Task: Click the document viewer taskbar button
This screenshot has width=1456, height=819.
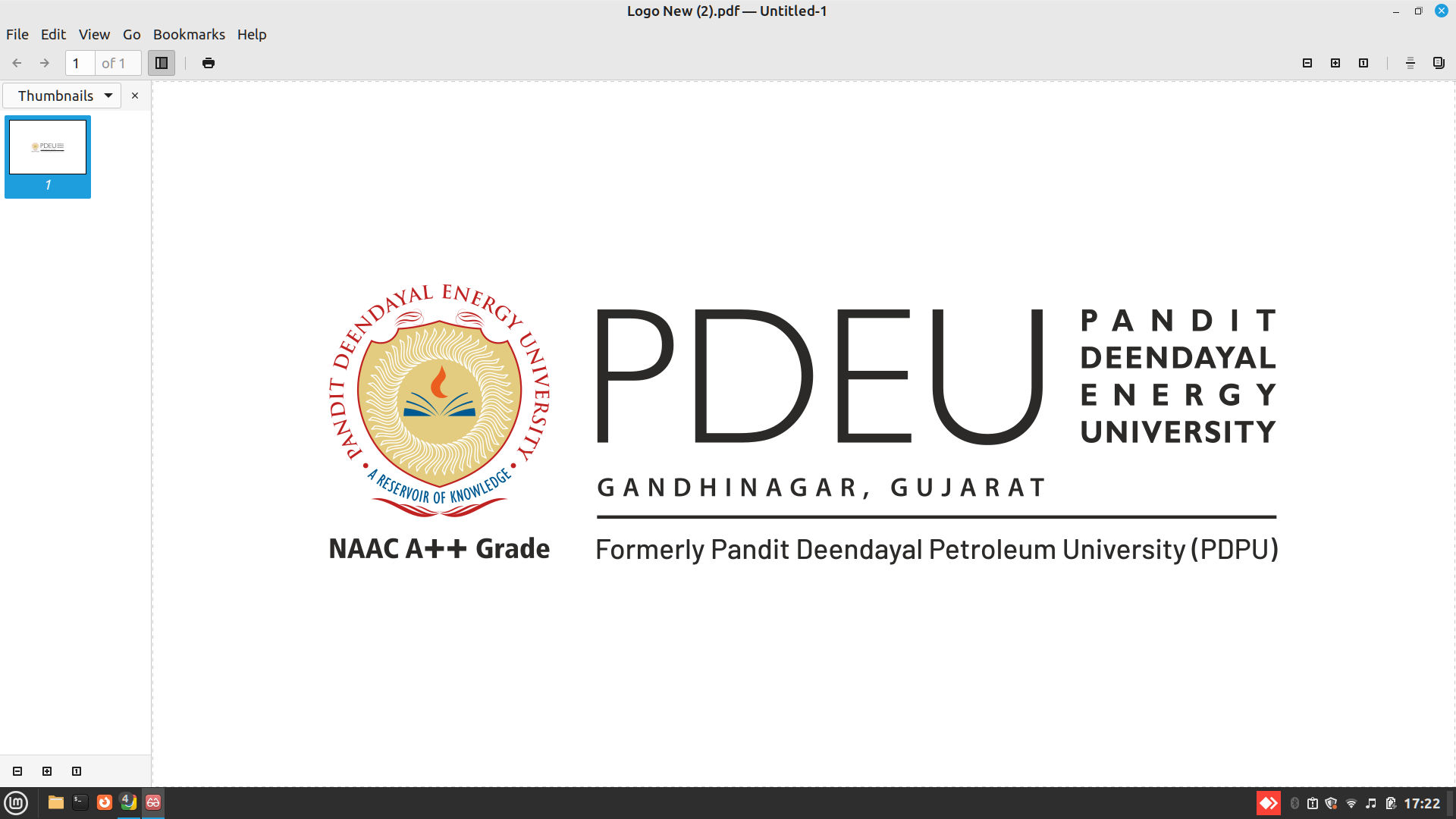Action: (153, 802)
